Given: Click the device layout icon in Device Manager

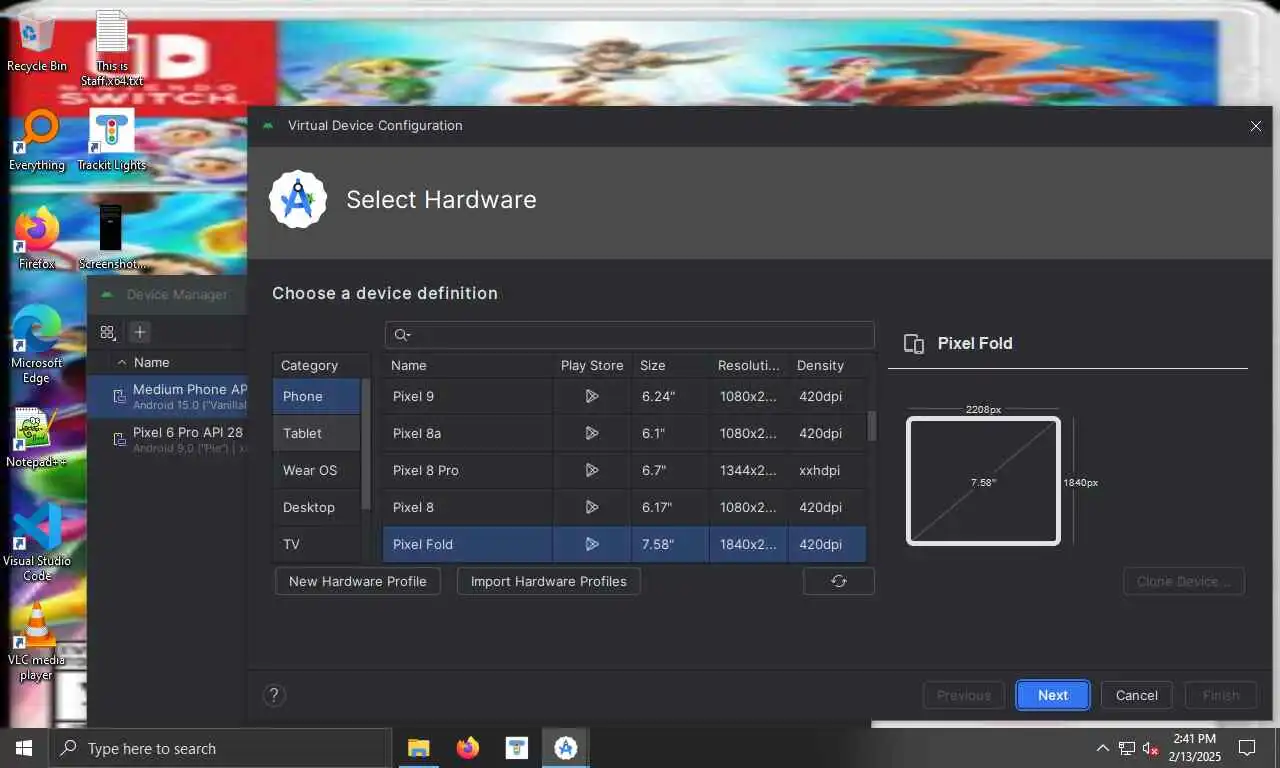Looking at the screenshot, I should coord(108,332).
